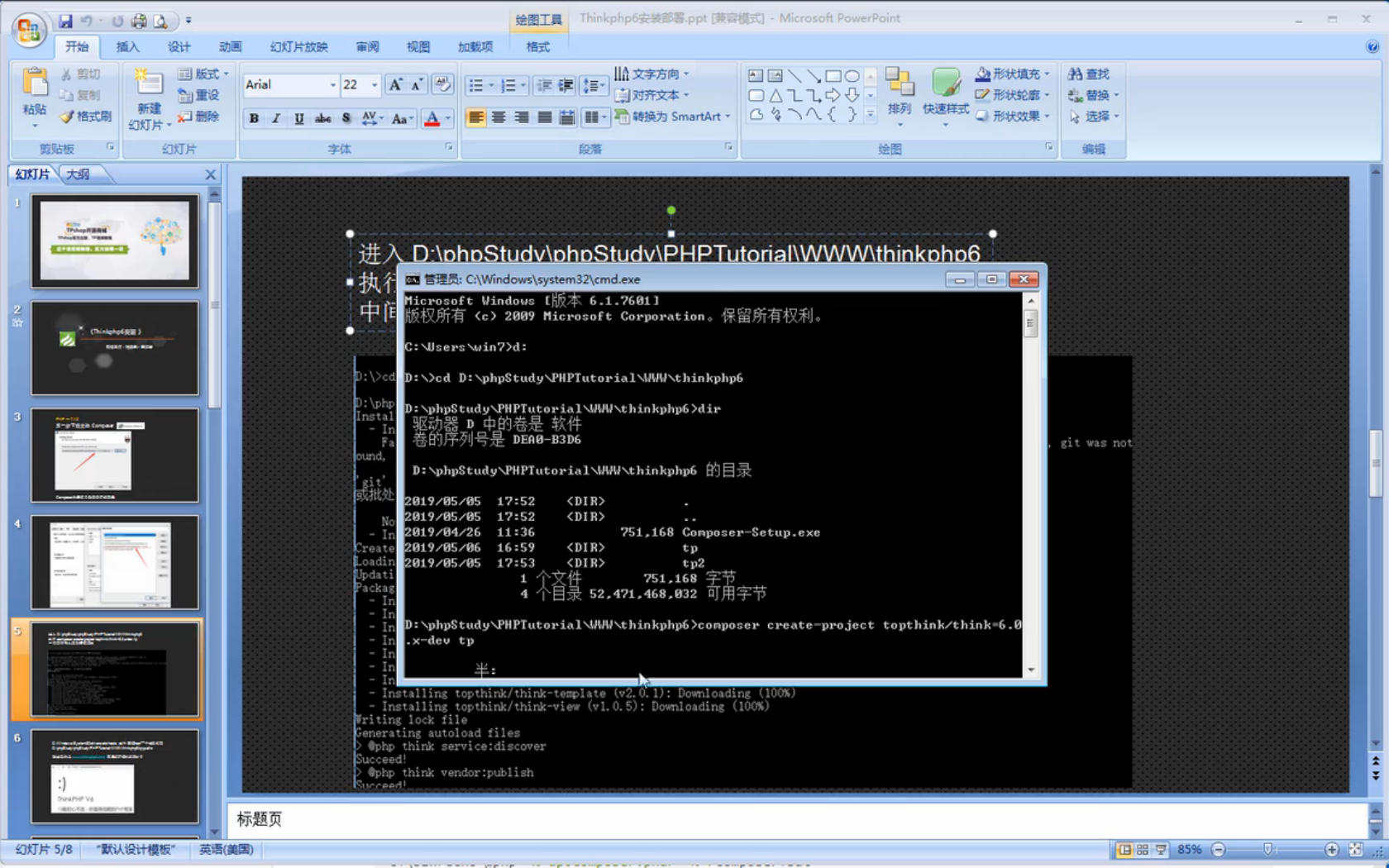Image resolution: width=1389 pixels, height=868 pixels.
Task: Open text direction dropdown
Action: (x=652, y=74)
